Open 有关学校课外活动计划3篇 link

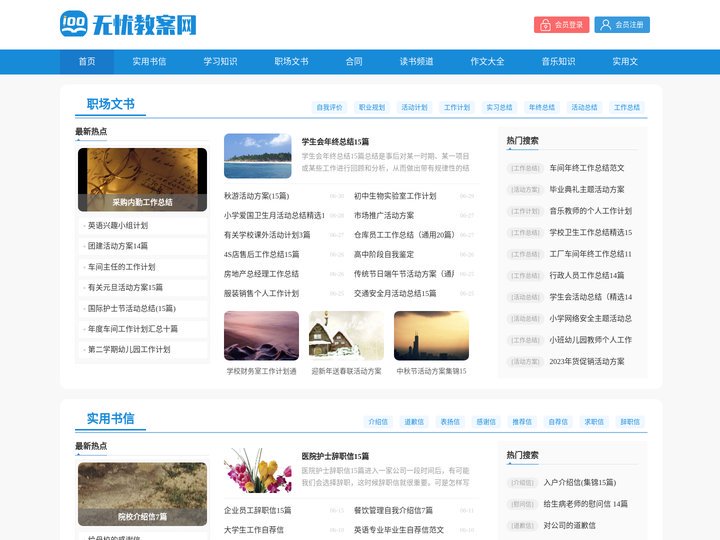point(267,235)
